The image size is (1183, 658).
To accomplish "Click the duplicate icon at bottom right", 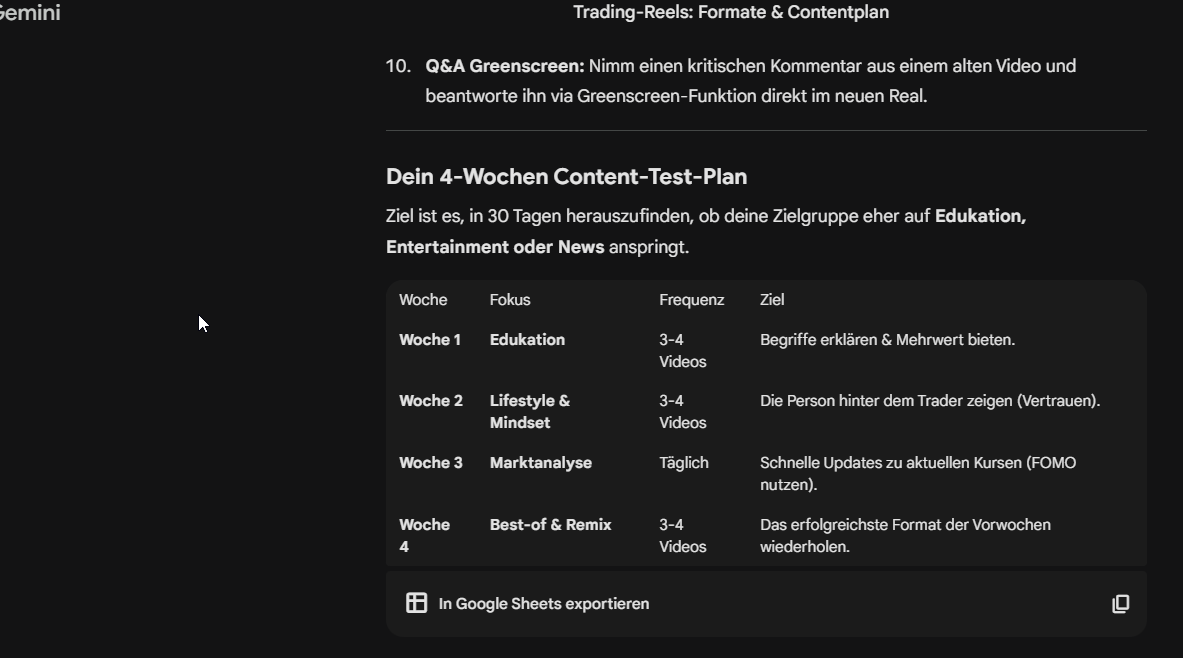I will click(1120, 603).
